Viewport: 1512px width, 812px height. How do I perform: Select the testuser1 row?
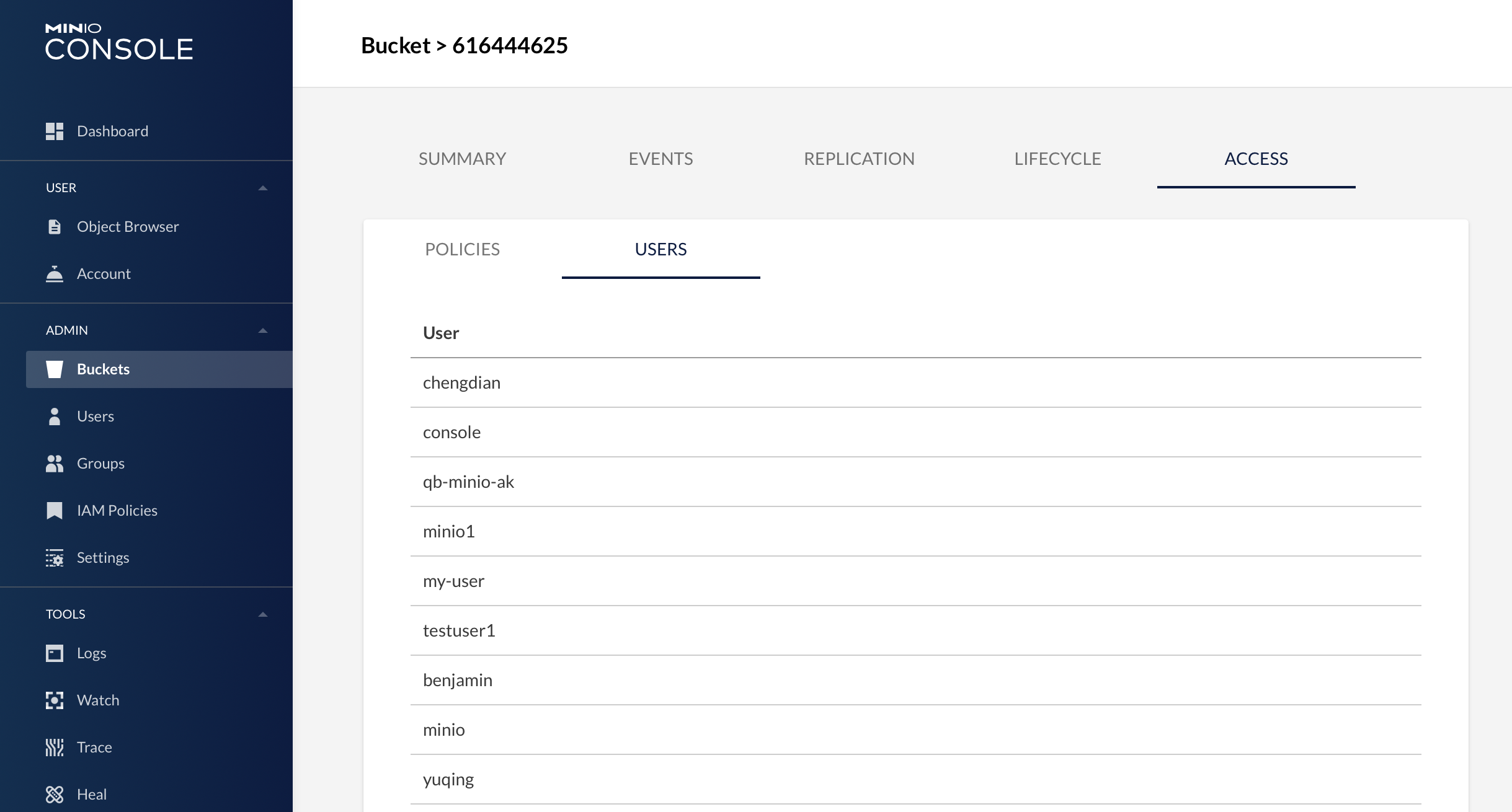(x=916, y=631)
